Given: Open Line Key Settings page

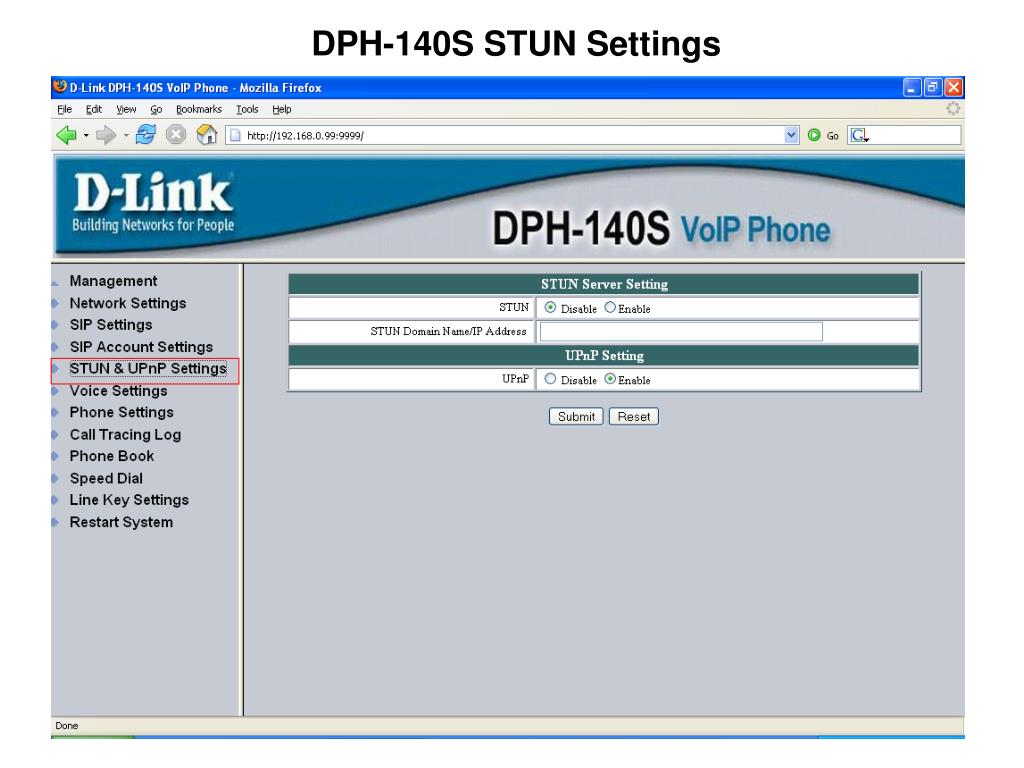Looking at the screenshot, I should point(129,500).
